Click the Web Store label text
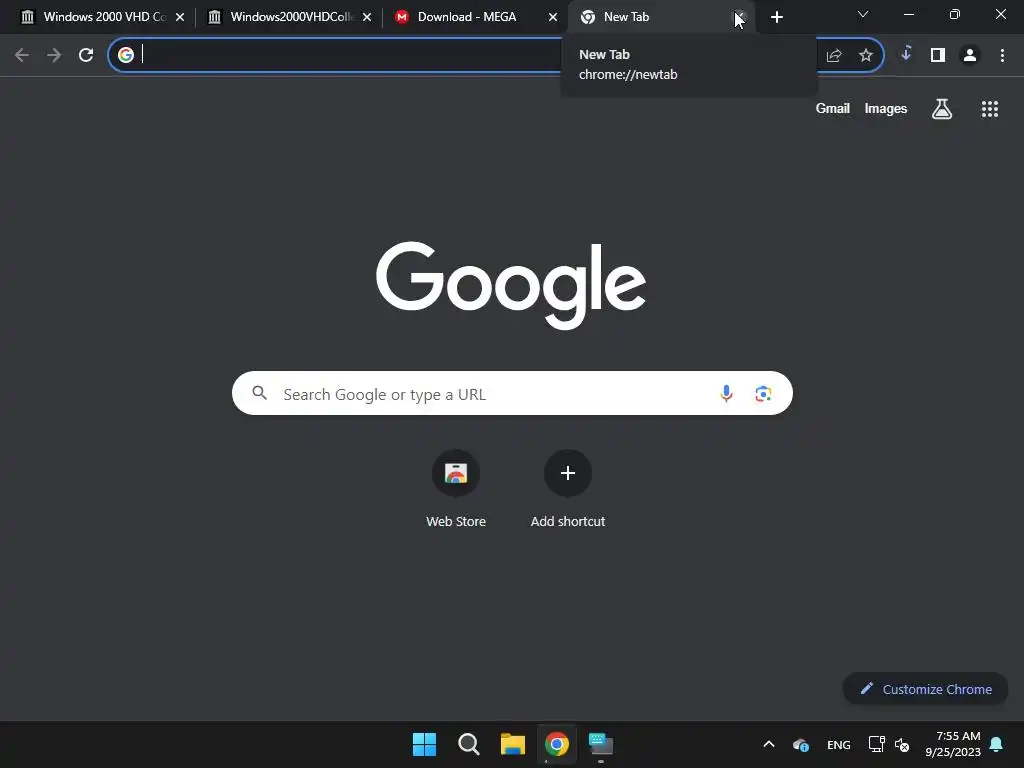Image resolution: width=1024 pixels, height=768 pixels. [x=456, y=521]
